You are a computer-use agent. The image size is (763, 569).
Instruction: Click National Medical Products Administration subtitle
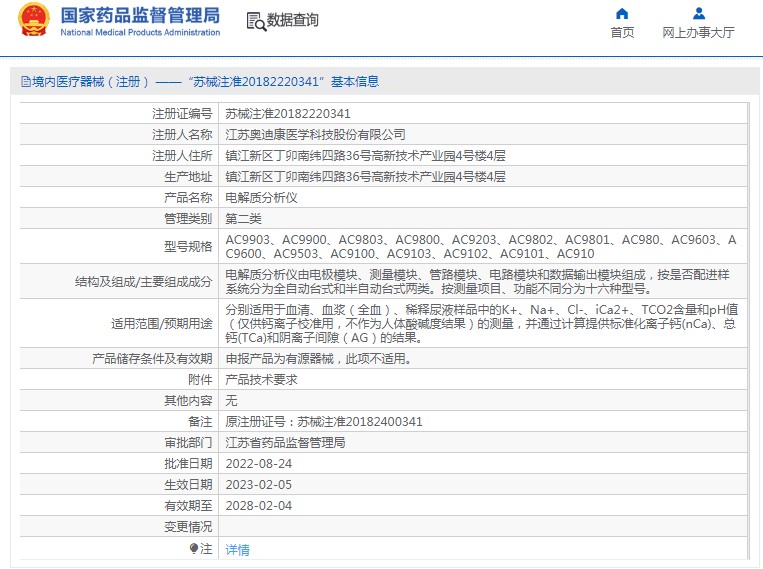tap(140, 33)
